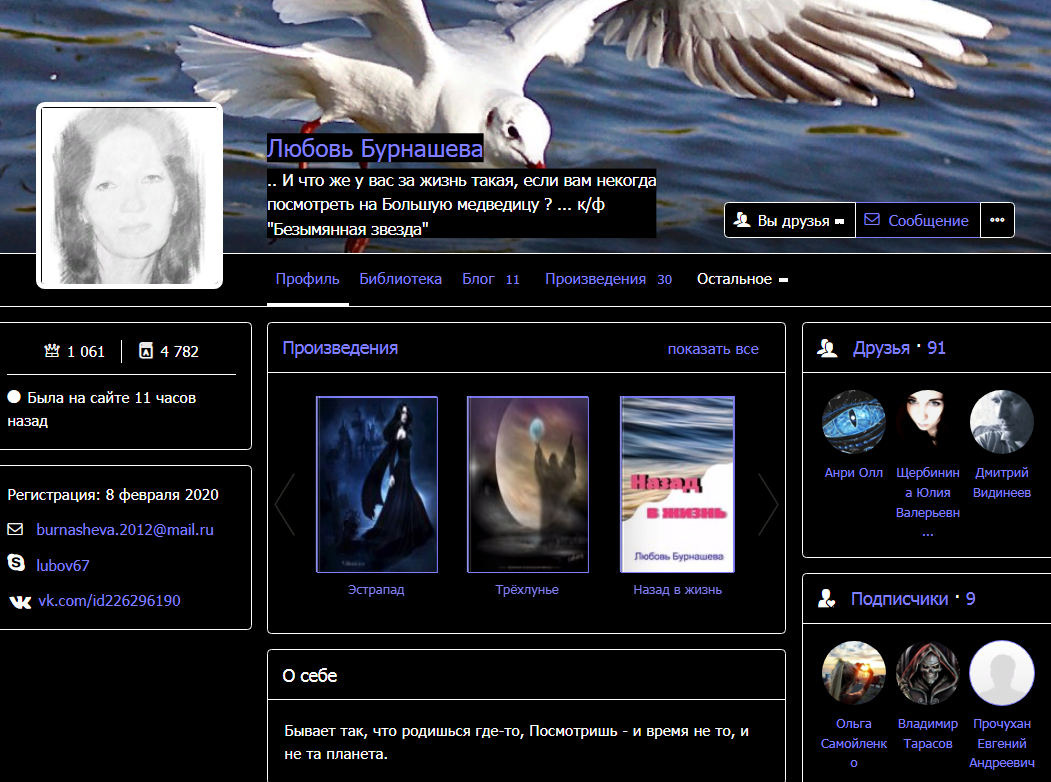Screen dimensions: 1051x782
Task: Open the 'Назад в жизнь' book cover
Action: [x=677, y=484]
